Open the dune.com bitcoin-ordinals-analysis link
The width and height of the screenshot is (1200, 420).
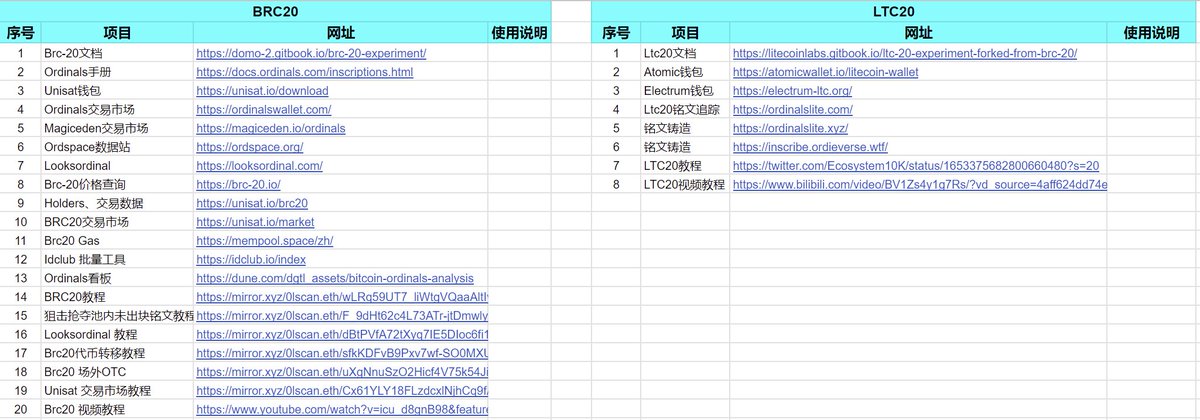335,278
